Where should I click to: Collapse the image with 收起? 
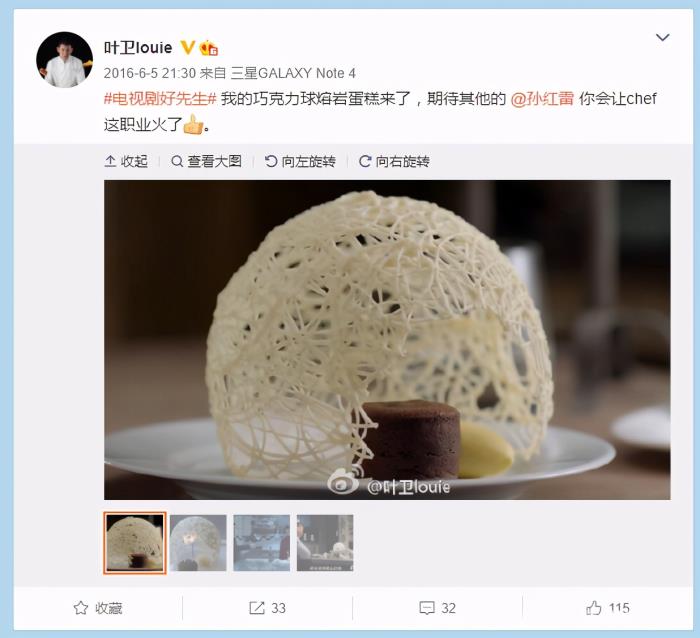point(126,161)
